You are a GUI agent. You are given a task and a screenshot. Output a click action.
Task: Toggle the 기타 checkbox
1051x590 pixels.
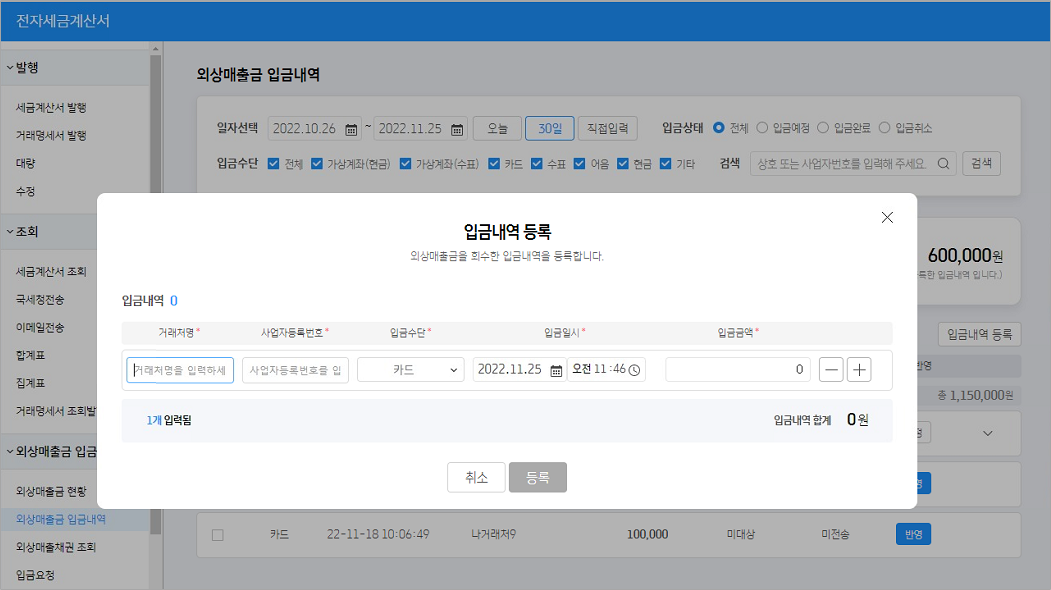(666, 164)
